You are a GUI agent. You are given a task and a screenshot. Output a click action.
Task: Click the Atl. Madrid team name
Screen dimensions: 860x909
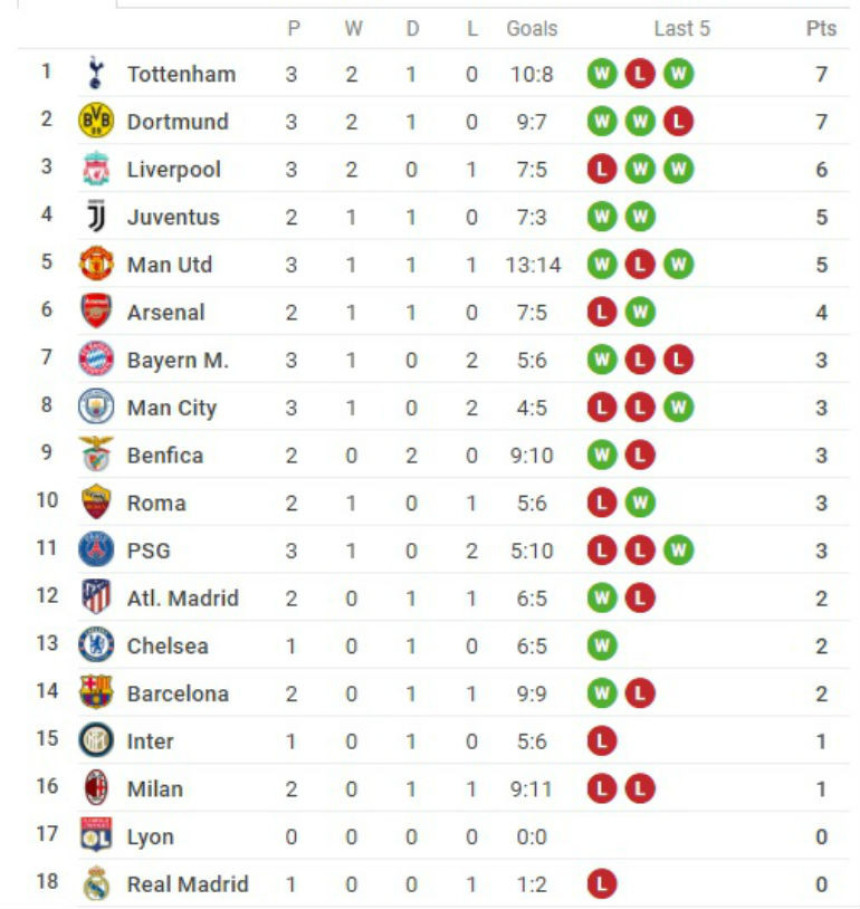pyautogui.click(x=183, y=598)
